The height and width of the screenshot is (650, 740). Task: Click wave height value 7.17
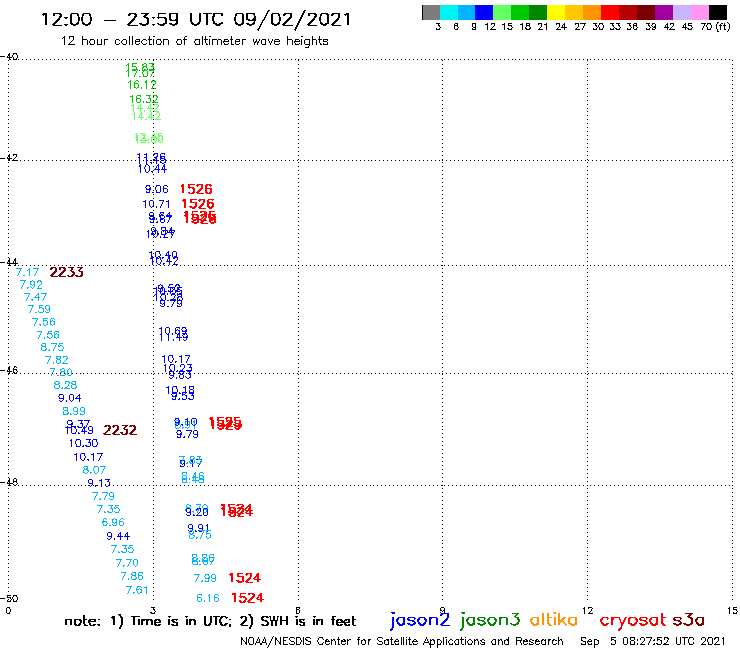tap(27, 272)
